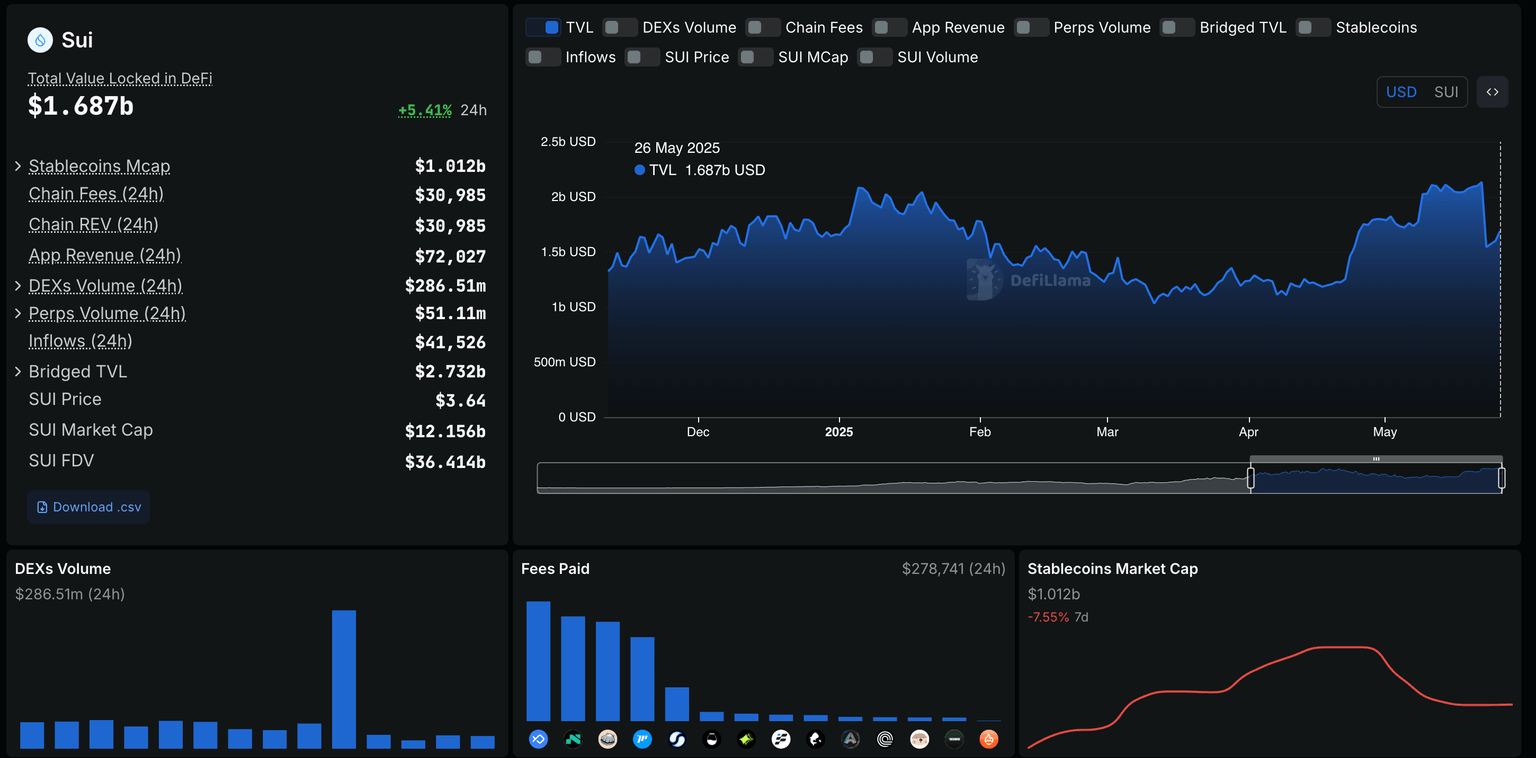This screenshot has height=758, width=1536.
Task: Click the yellow-green star protocol icon
Action: pyautogui.click(x=746, y=740)
